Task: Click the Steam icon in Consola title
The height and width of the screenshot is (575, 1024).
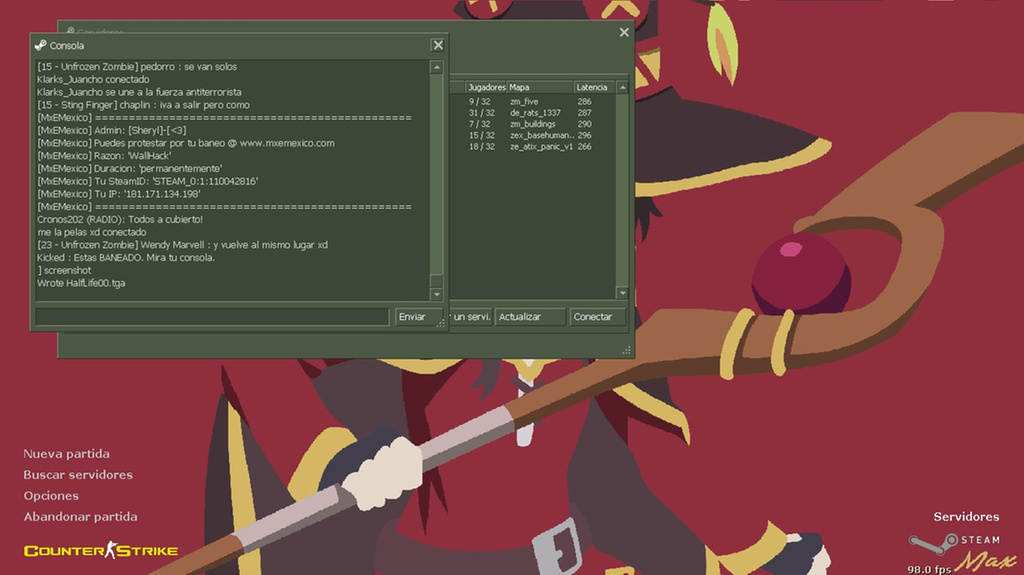Action: (x=40, y=45)
